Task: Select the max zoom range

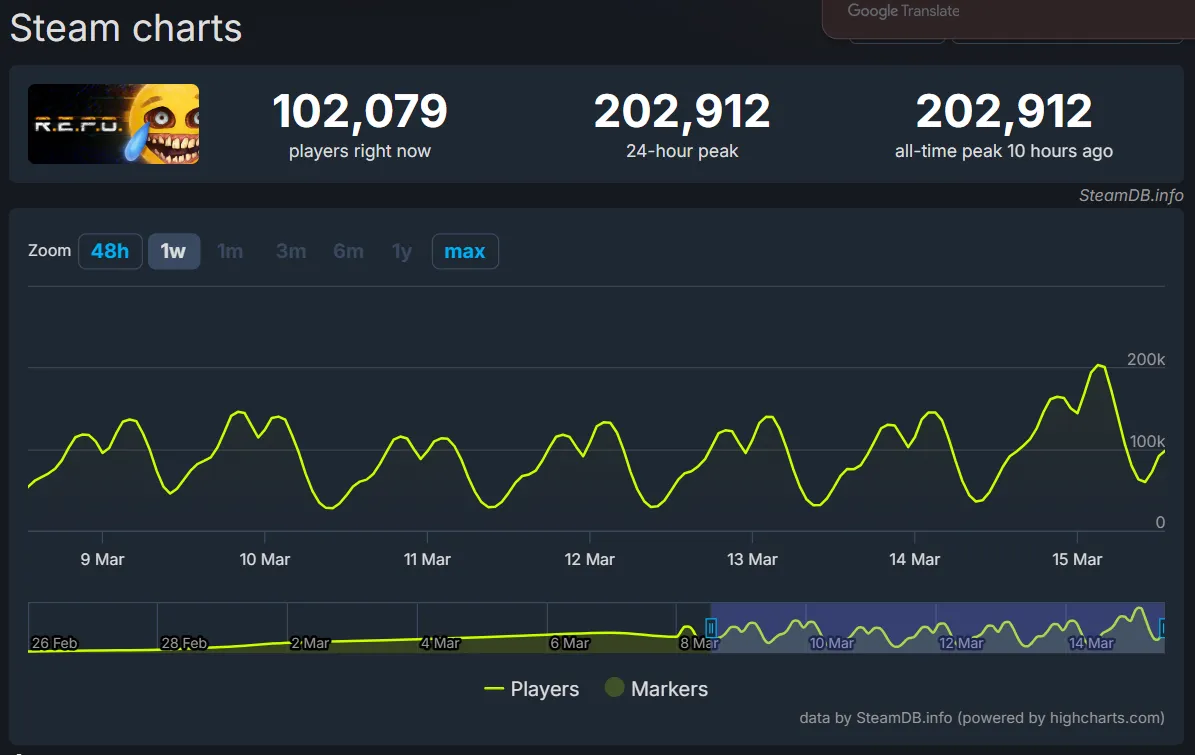Action: click(x=465, y=251)
